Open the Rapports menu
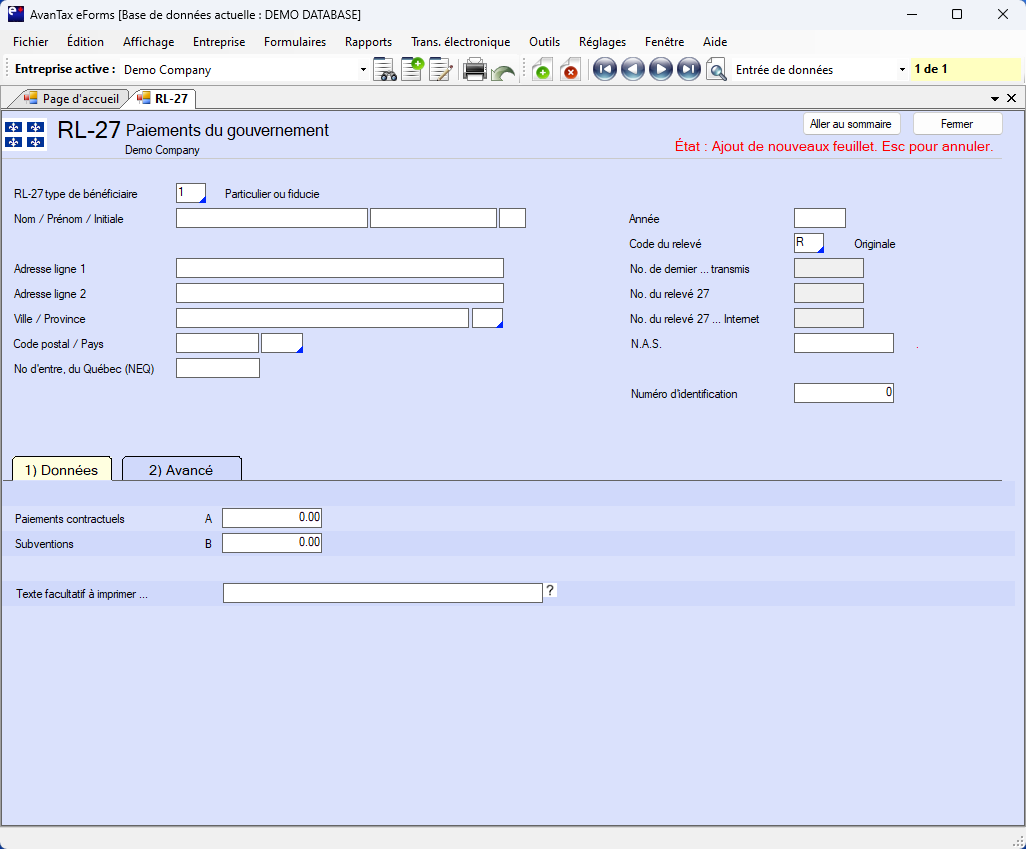This screenshot has height=849, width=1026. coord(368,42)
